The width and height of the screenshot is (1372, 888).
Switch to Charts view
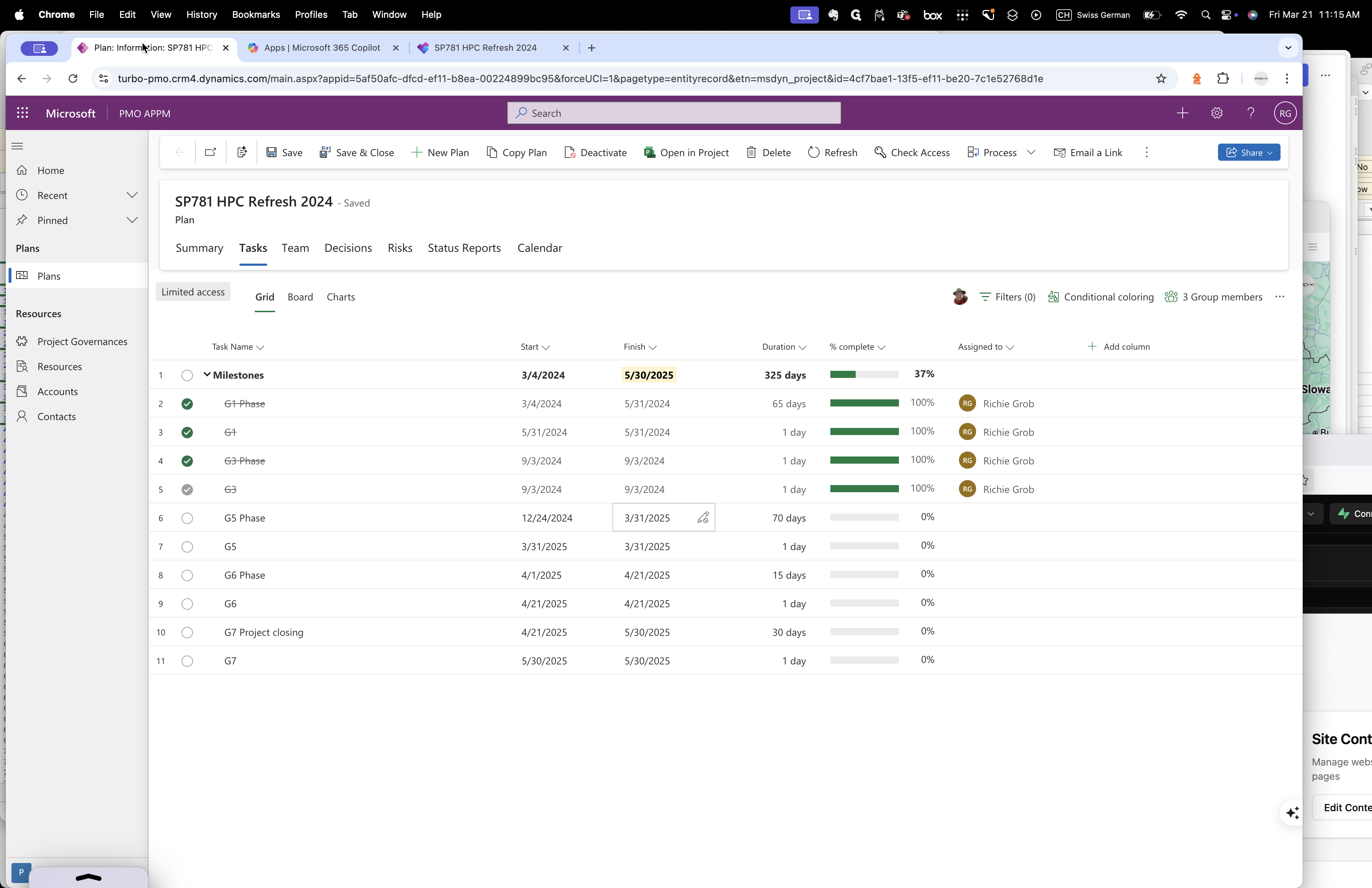click(x=341, y=297)
